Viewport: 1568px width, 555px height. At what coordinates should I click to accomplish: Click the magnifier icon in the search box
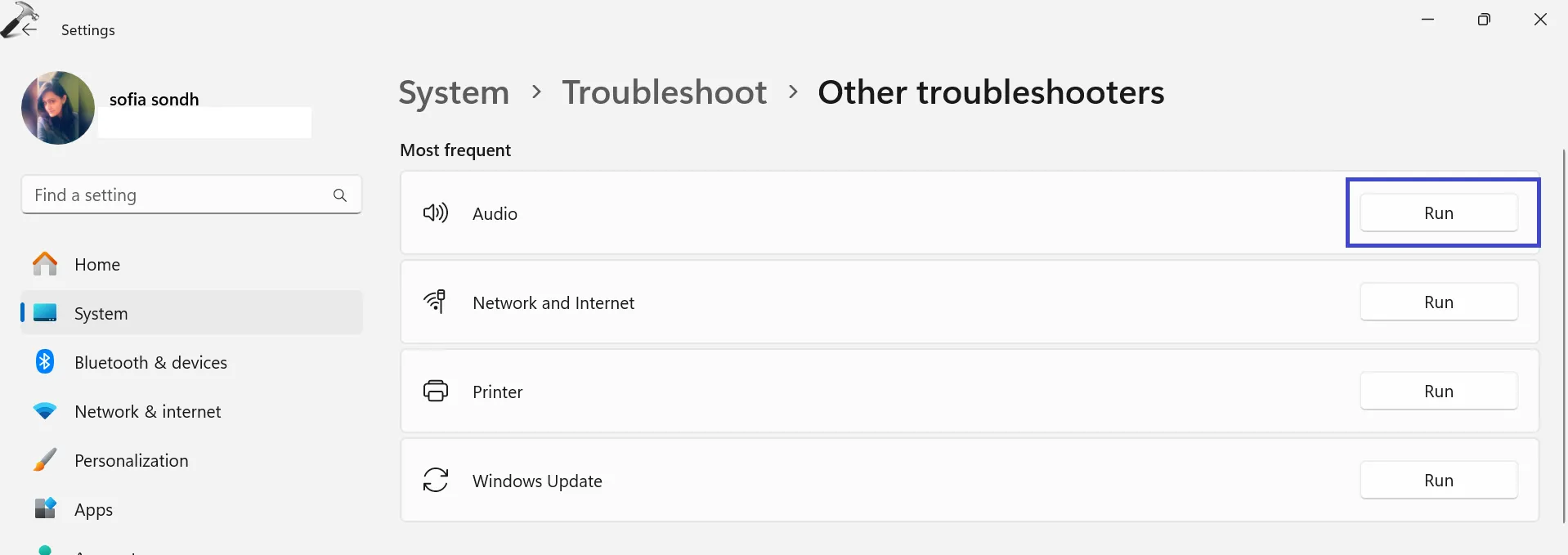tap(340, 195)
